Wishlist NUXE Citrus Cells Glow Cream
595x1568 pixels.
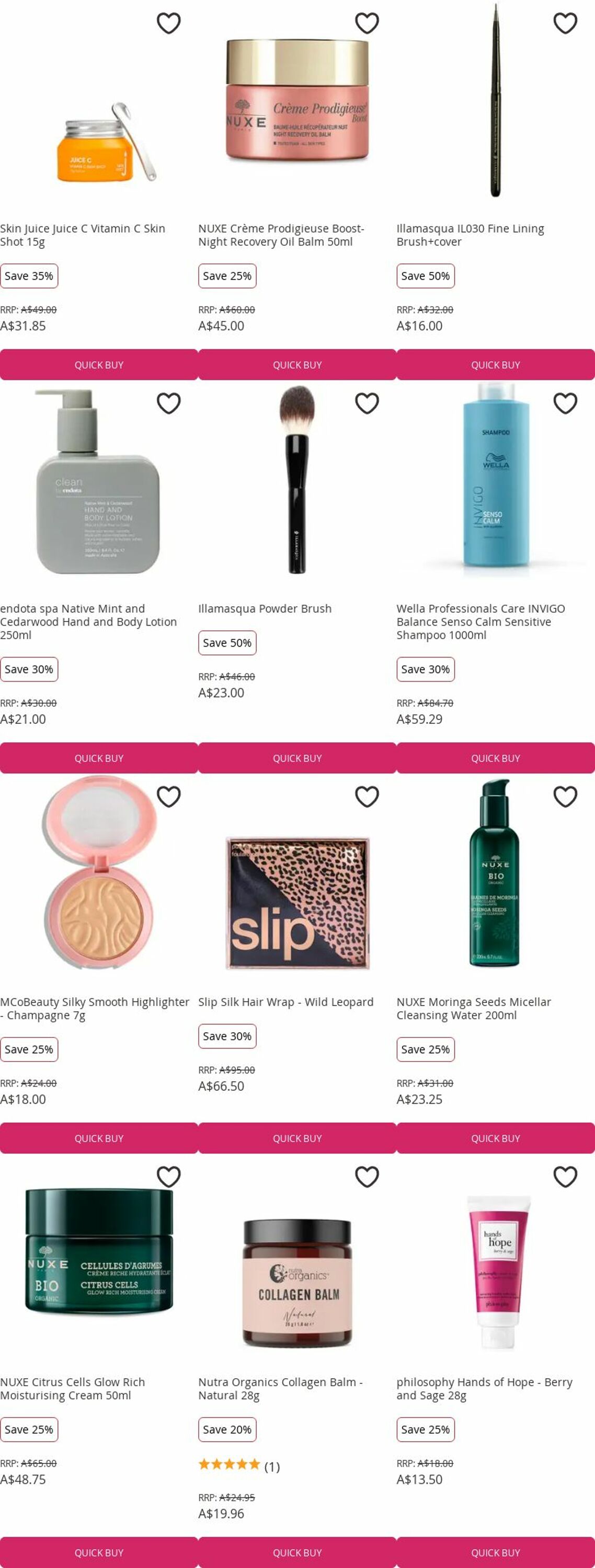tap(169, 1177)
